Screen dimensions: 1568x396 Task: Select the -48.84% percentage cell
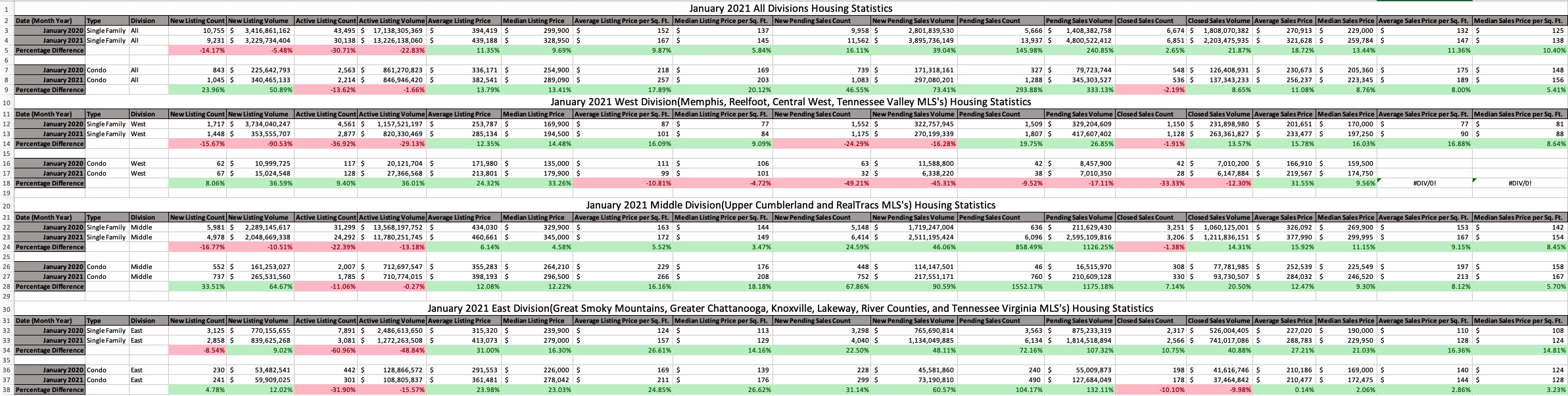pos(392,351)
